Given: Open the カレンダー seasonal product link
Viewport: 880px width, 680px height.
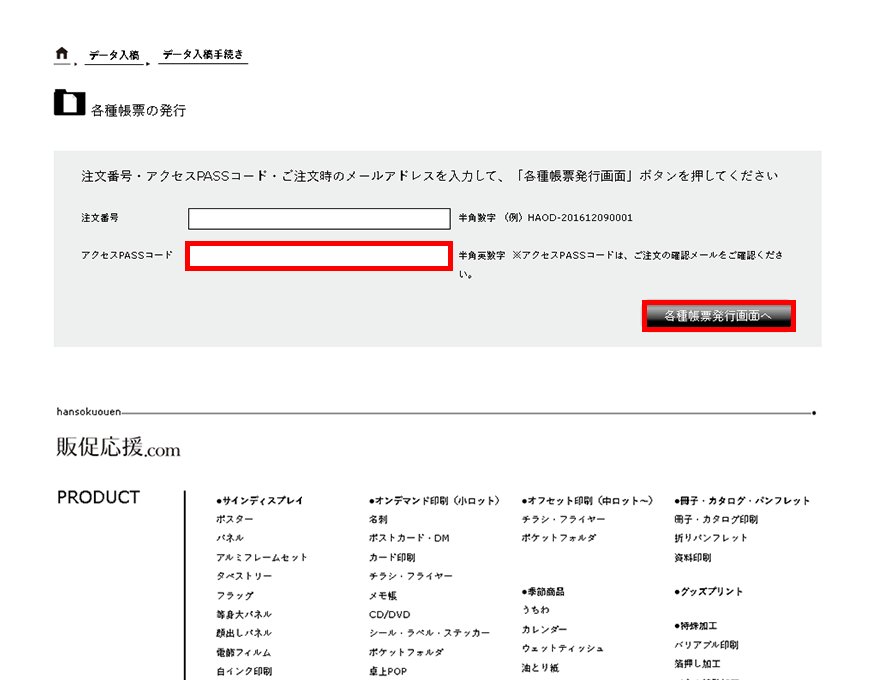Looking at the screenshot, I should (x=544, y=630).
